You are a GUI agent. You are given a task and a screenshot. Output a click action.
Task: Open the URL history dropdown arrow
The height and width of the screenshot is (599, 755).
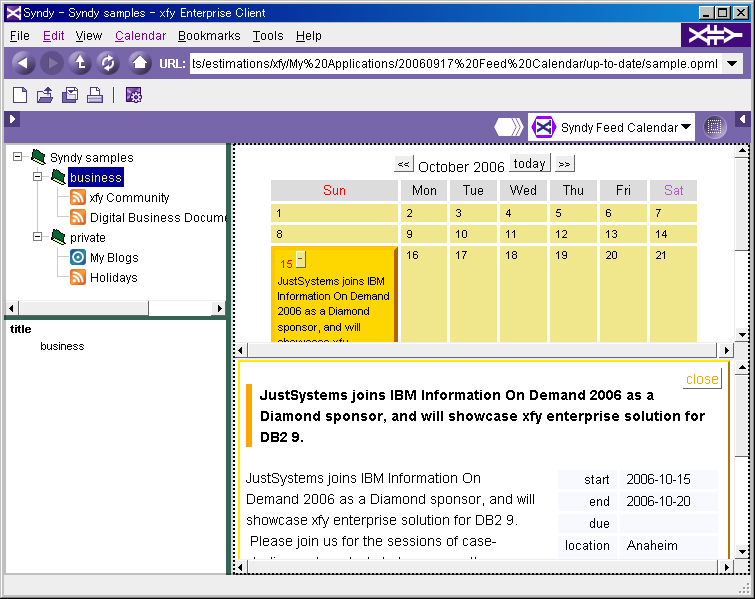pos(732,64)
